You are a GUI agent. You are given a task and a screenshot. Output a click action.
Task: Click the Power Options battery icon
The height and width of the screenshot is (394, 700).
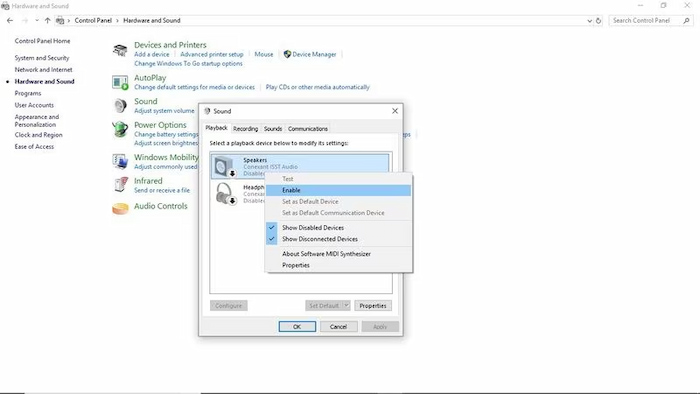pos(120,129)
